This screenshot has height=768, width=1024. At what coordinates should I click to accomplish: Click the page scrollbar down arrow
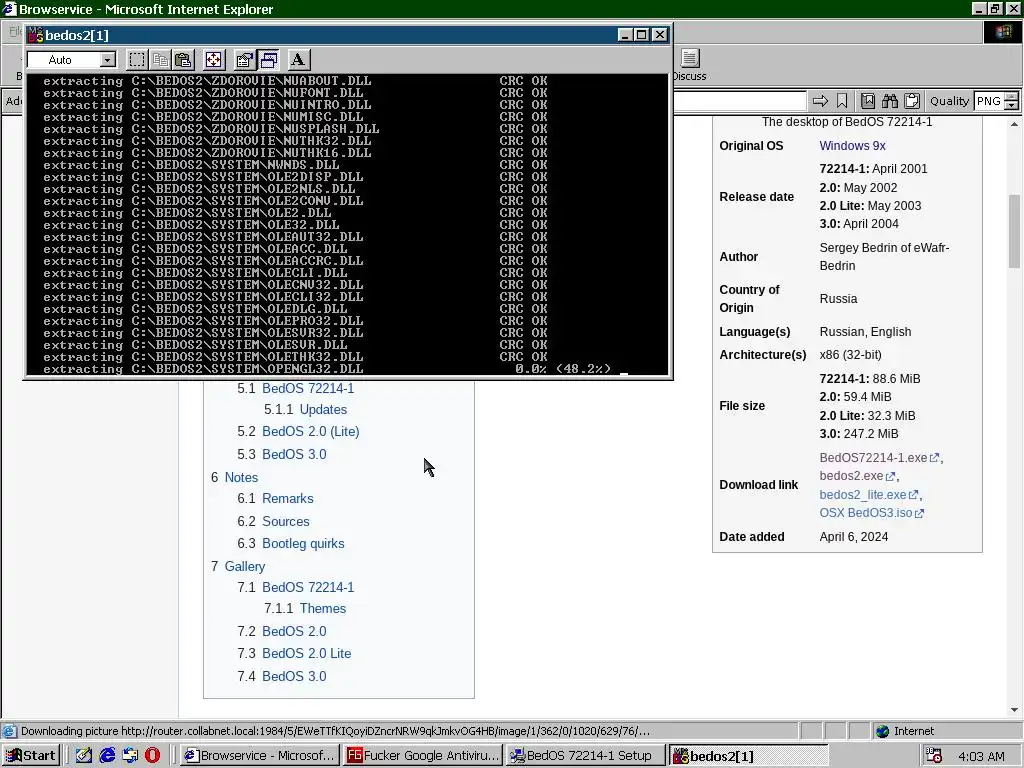(1014, 710)
